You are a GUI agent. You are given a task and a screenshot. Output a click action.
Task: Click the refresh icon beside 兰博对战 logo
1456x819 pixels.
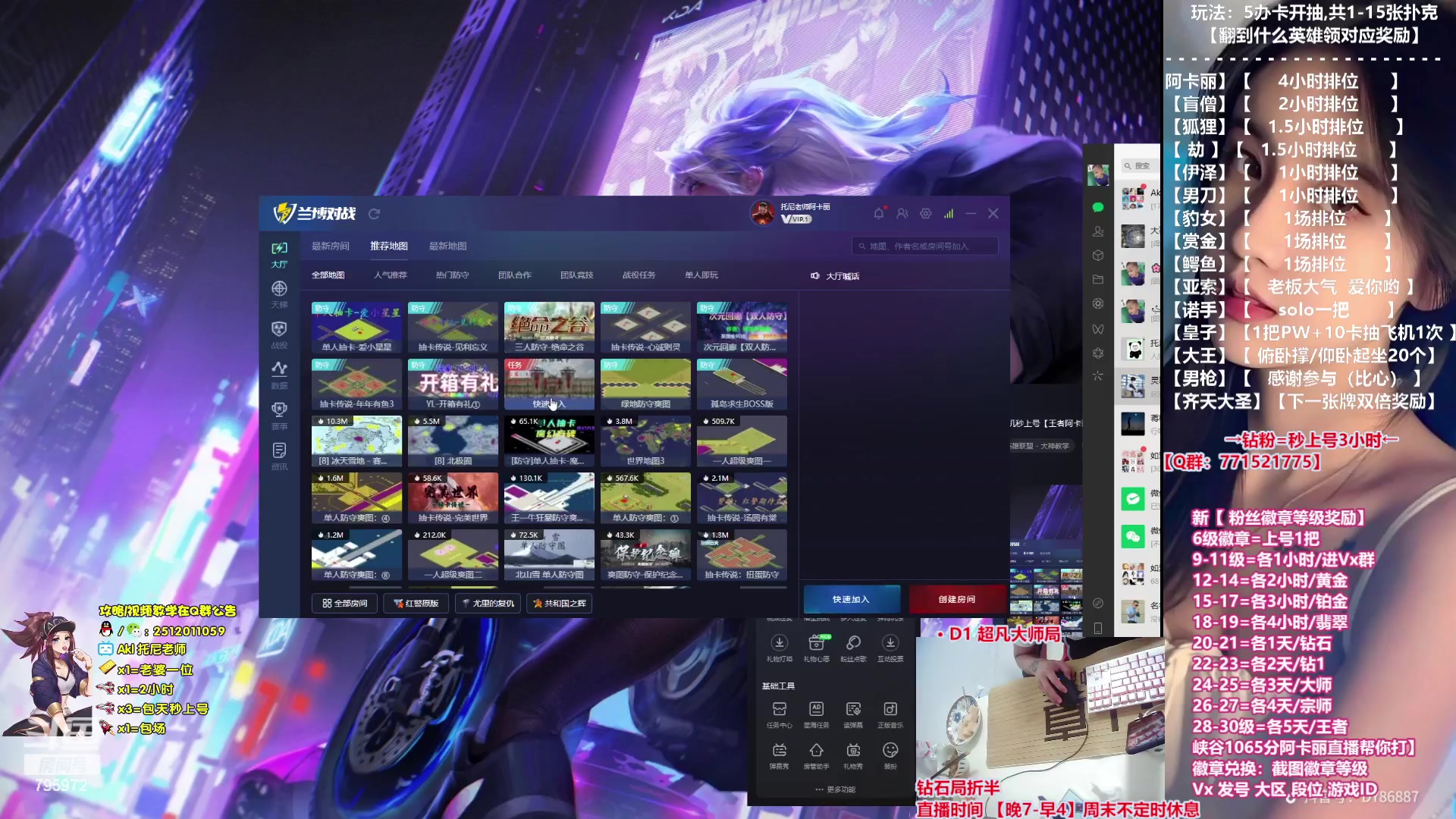pyautogui.click(x=374, y=214)
